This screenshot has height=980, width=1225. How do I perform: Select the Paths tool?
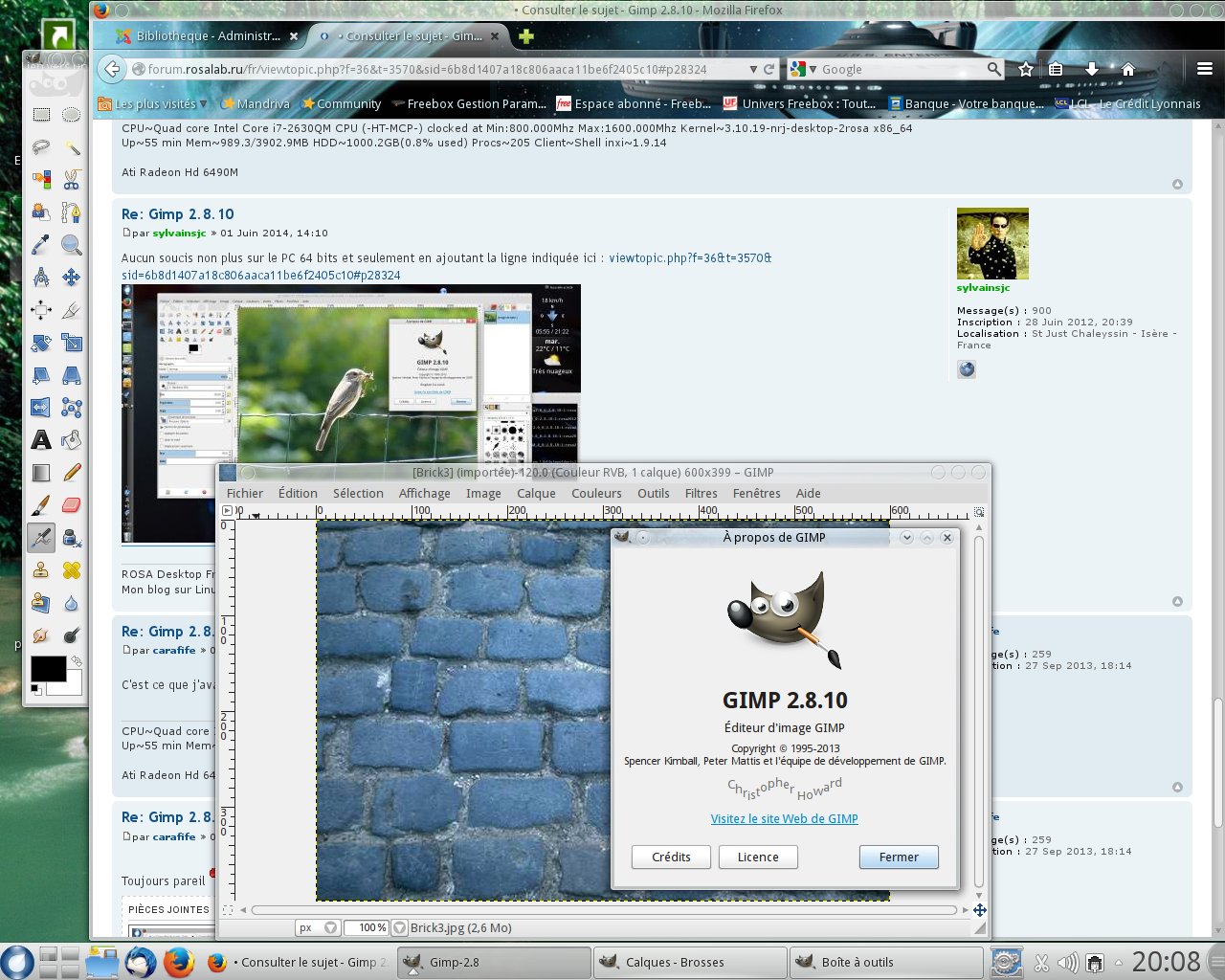pyautogui.click(x=72, y=212)
